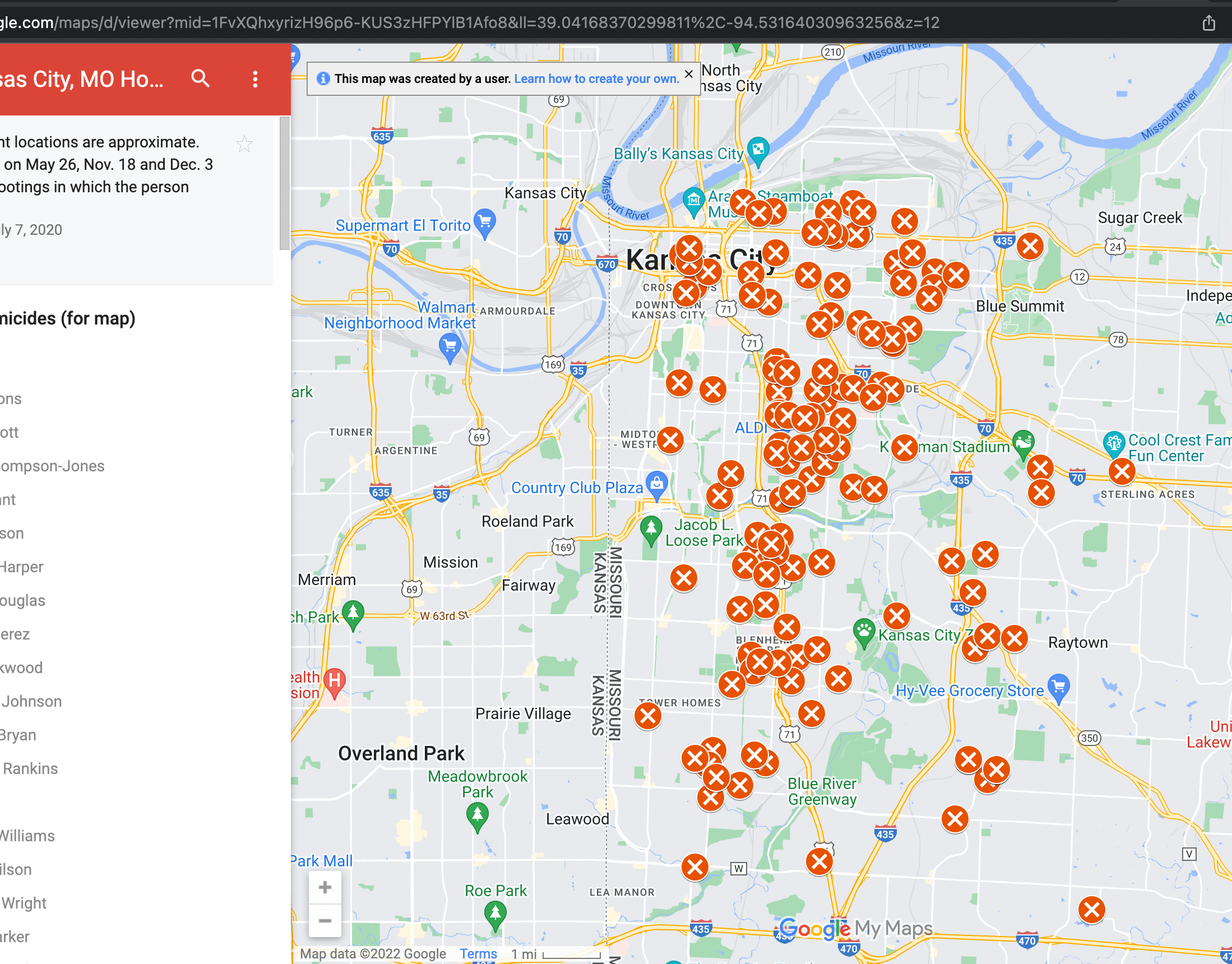
Task: Select the 'Williams' entry in the sidebar list
Action: pyautogui.click(x=27, y=835)
